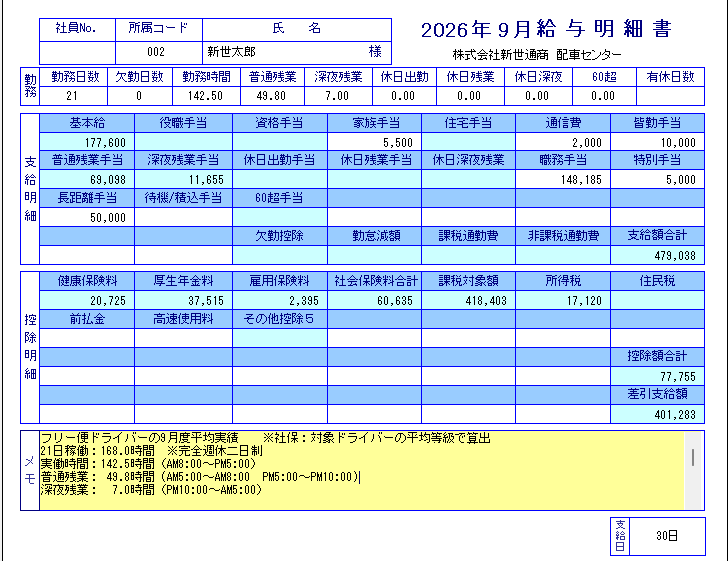
Task: Select the 社会保険料合計 amount 60,635
Action: coord(374,300)
